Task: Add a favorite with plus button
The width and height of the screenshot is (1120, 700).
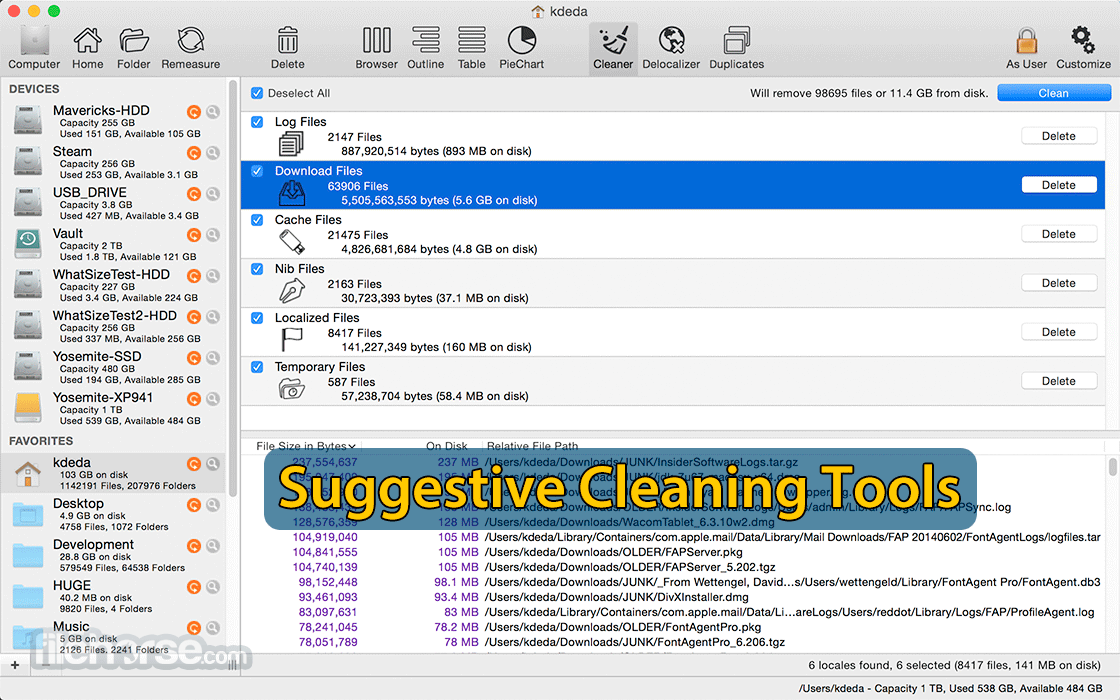Action: click(15, 665)
